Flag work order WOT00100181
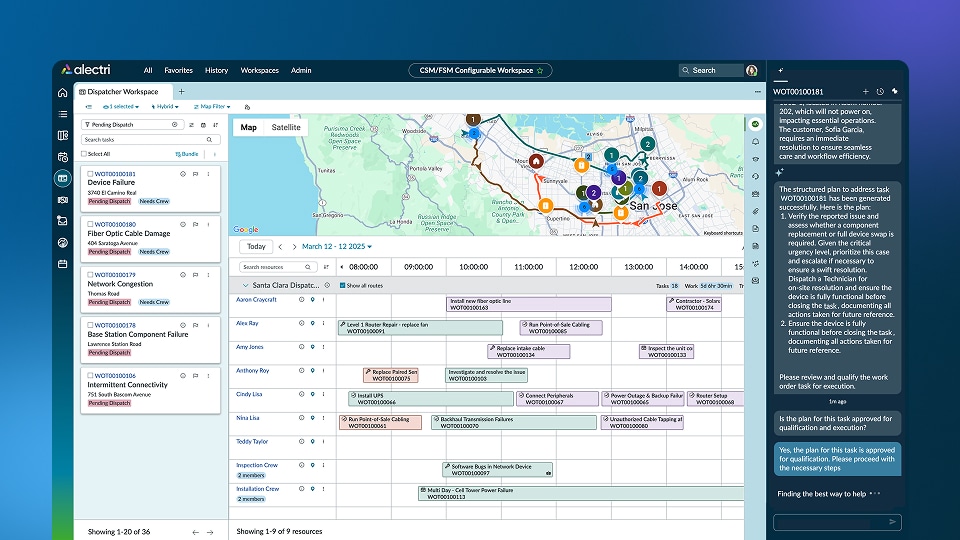This screenshot has width=960, height=540. (195, 174)
